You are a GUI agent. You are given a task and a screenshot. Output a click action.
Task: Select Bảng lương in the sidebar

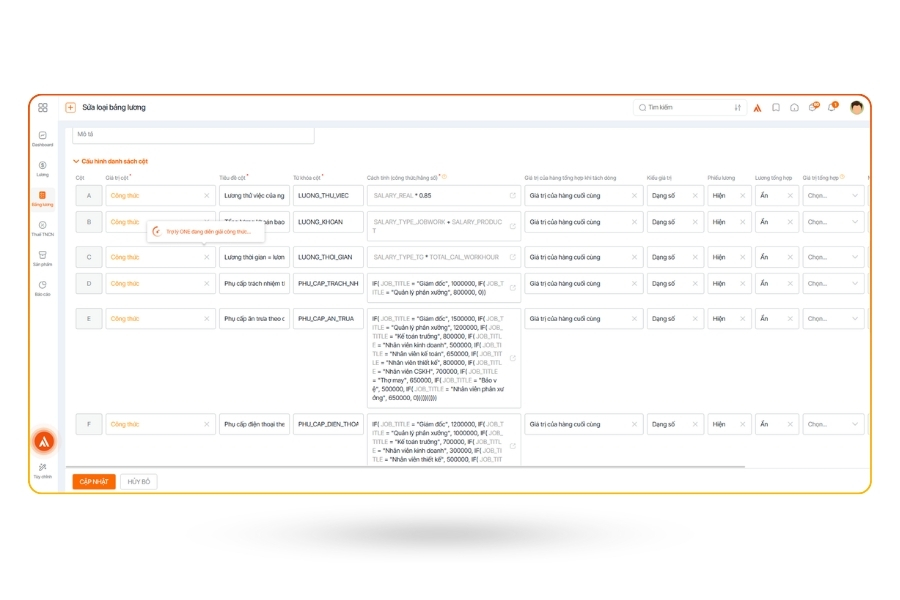click(42, 199)
